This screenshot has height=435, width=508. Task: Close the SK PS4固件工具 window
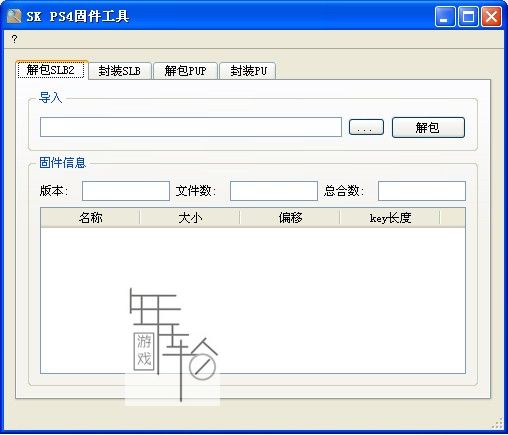click(491, 16)
